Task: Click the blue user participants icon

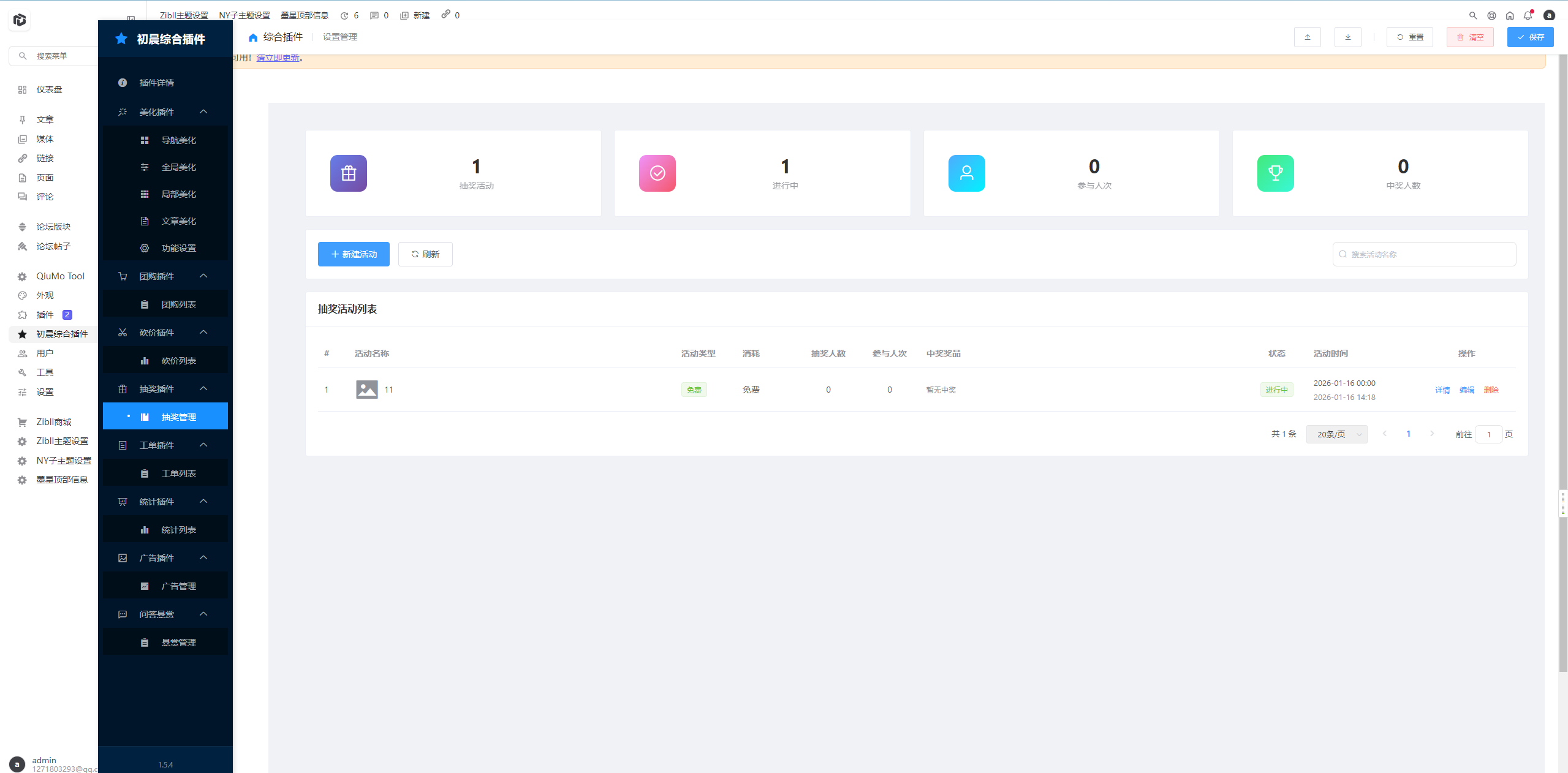Action: (x=966, y=173)
